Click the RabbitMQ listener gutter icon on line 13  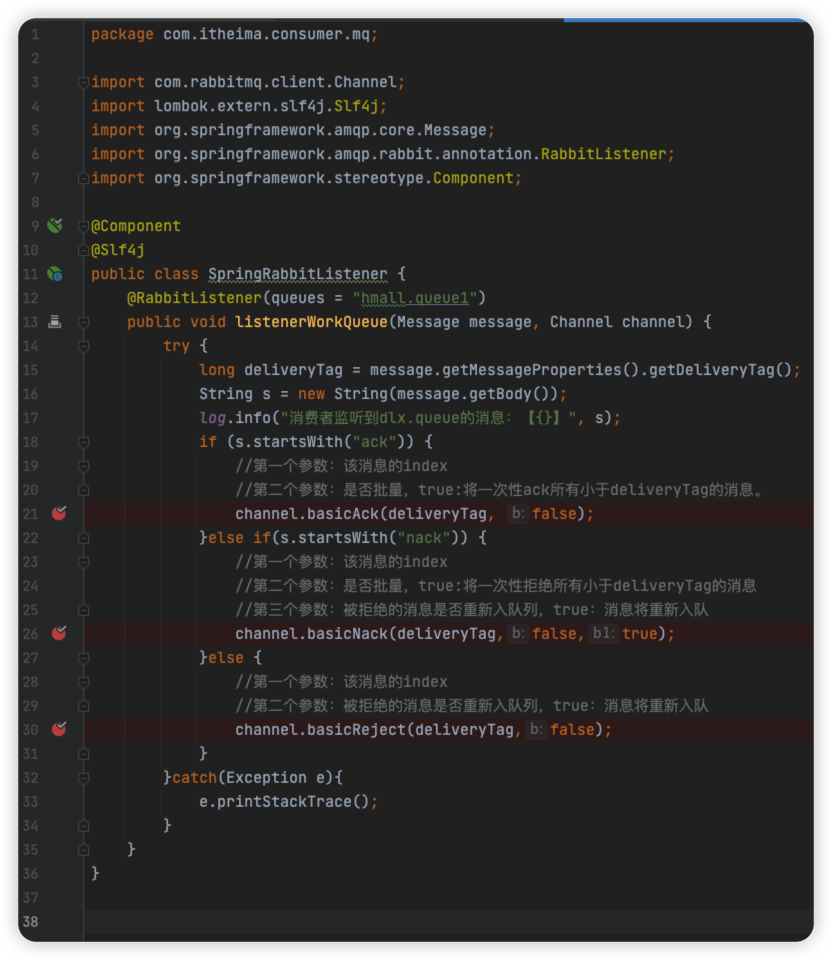[x=53, y=322]
